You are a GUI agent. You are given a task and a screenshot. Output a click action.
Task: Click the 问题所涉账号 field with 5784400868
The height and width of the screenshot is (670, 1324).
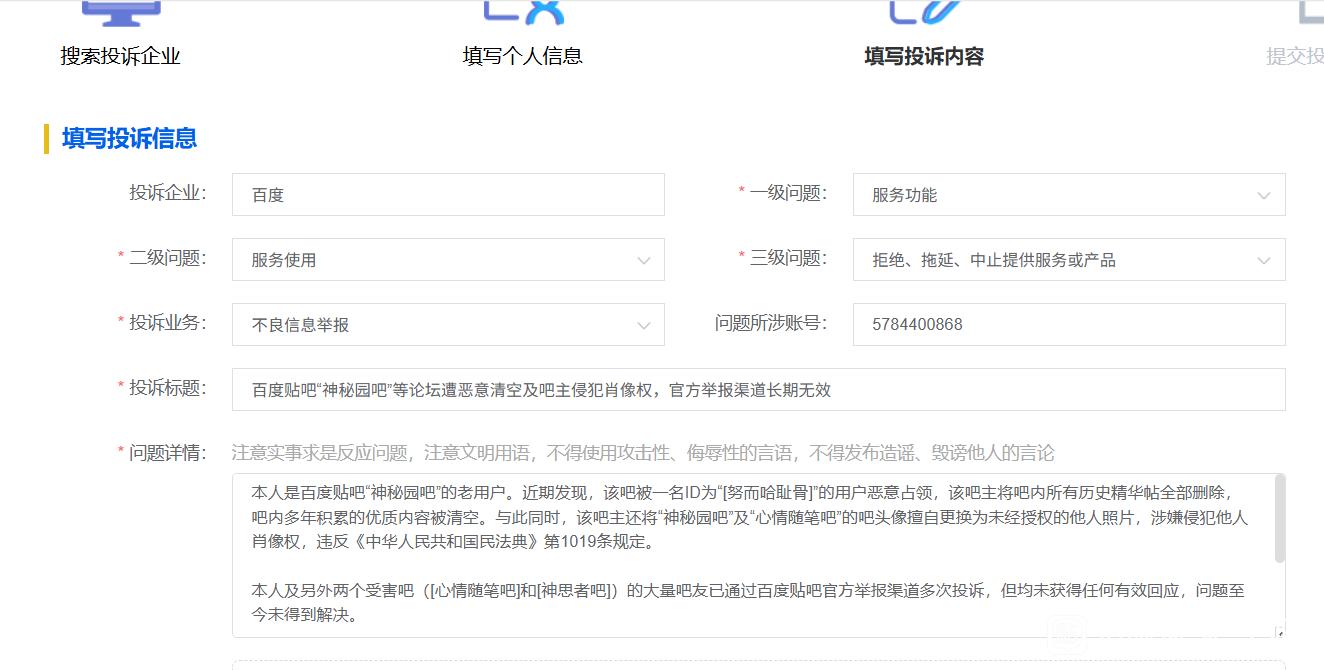[x=1069, y=325]
